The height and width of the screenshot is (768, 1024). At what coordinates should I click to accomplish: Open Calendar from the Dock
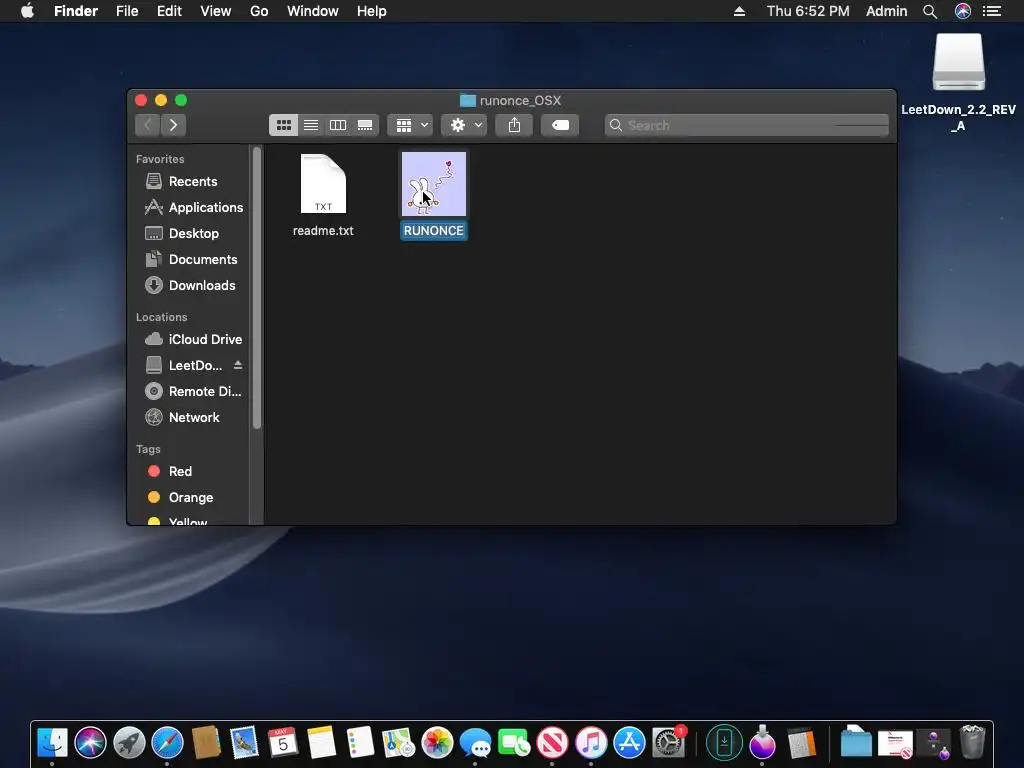pyautogui.click(x=283, y=743)
